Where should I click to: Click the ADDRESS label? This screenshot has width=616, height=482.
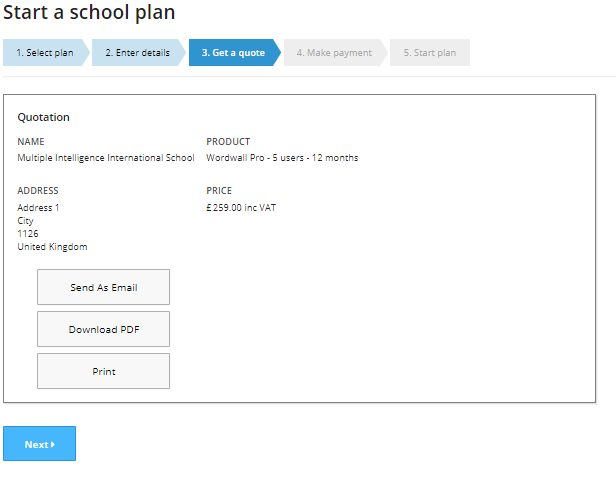38,191
